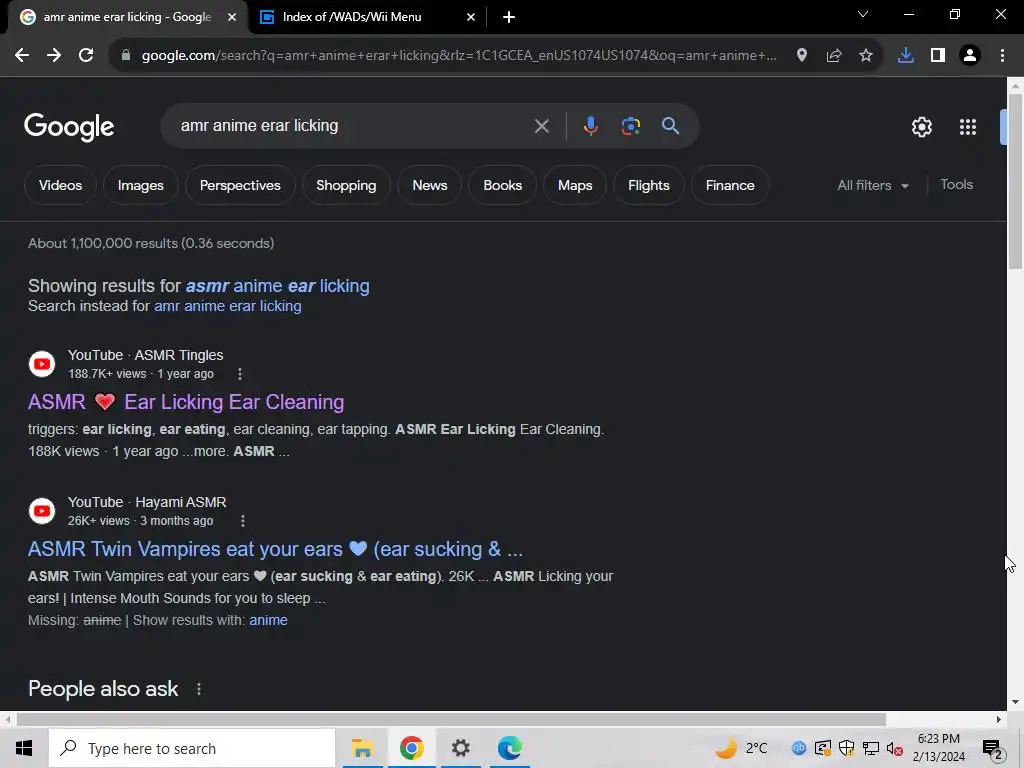Close the Index of /WADs/Wii Menu tab

[x=471, y=17]
